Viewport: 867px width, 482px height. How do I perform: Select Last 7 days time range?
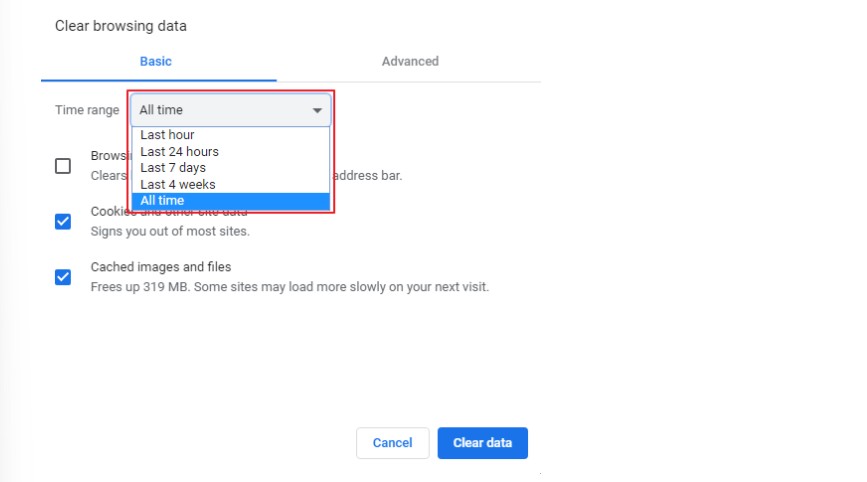point(173,168)
